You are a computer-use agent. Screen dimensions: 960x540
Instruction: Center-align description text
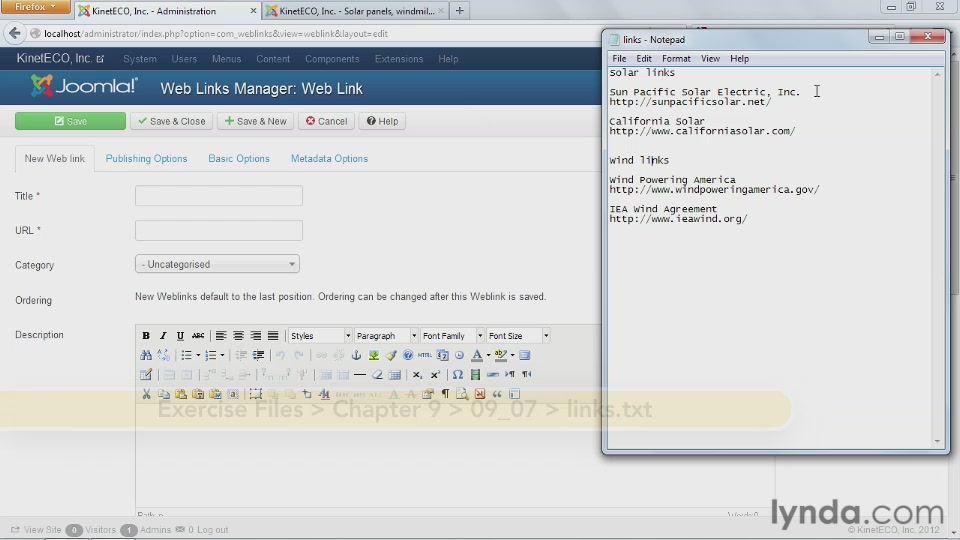238,336
